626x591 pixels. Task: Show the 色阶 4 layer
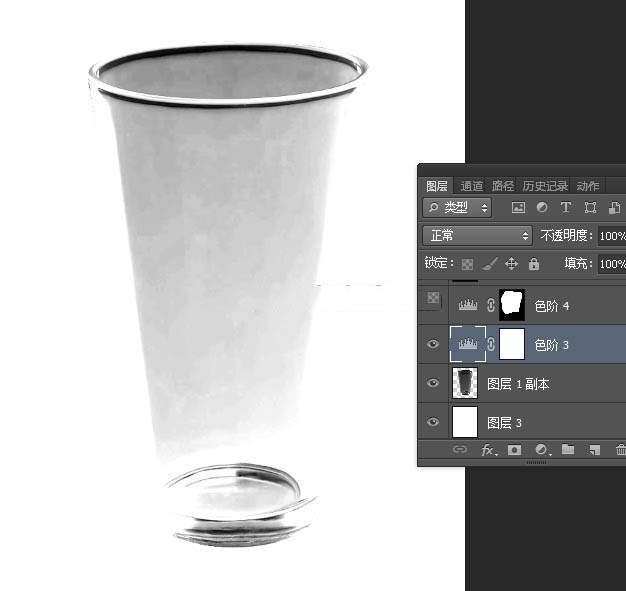(433, 299)
